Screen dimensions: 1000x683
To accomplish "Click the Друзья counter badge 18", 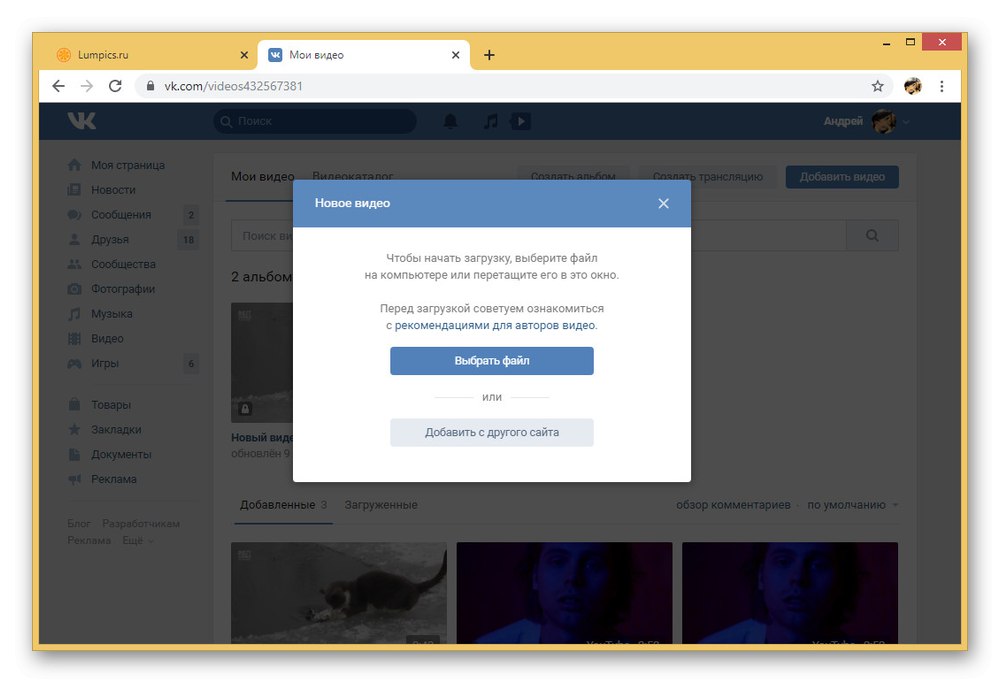I will [188, 240].
